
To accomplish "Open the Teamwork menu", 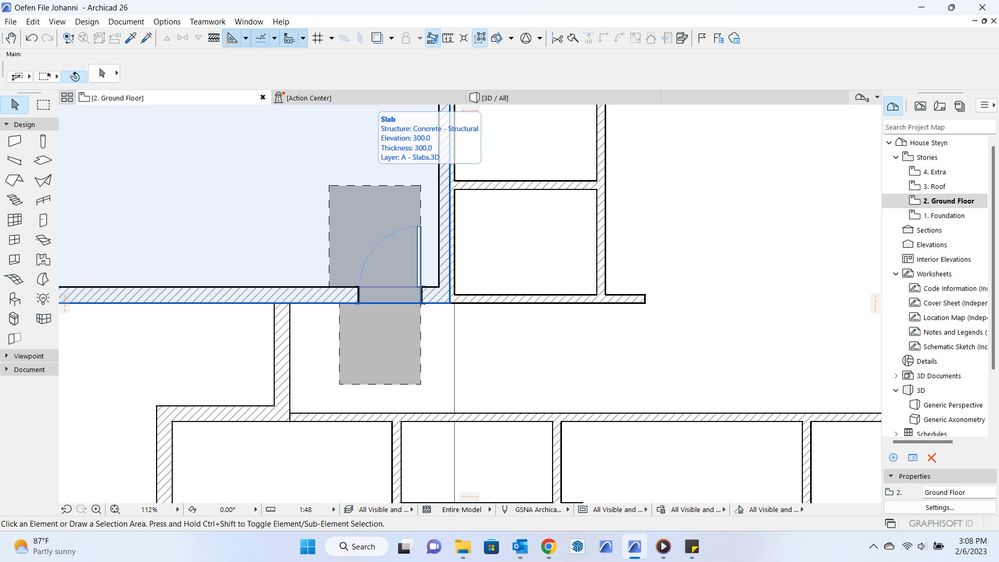I will click(x=208, y=21).
